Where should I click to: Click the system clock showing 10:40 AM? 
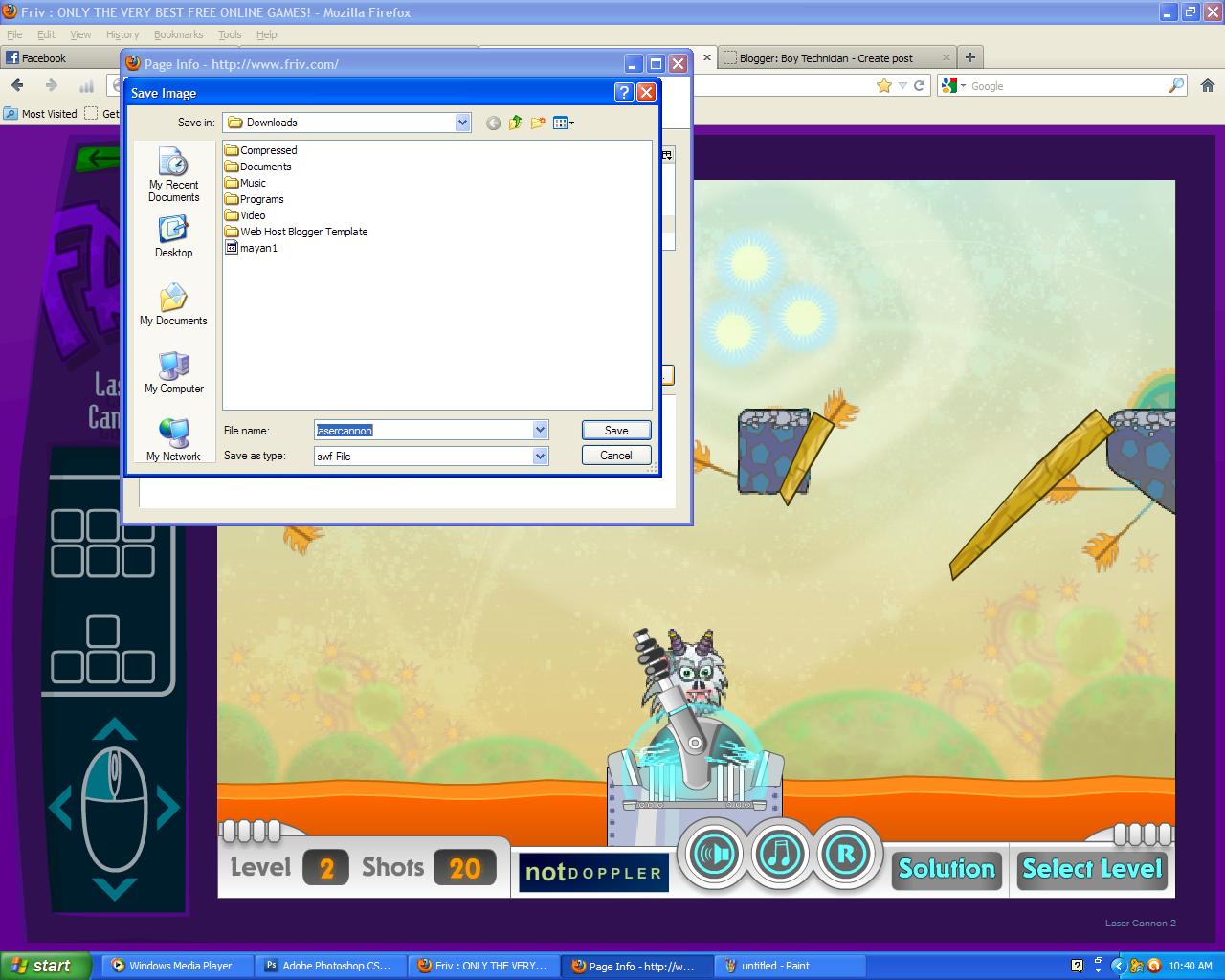tap(1190, 966)
